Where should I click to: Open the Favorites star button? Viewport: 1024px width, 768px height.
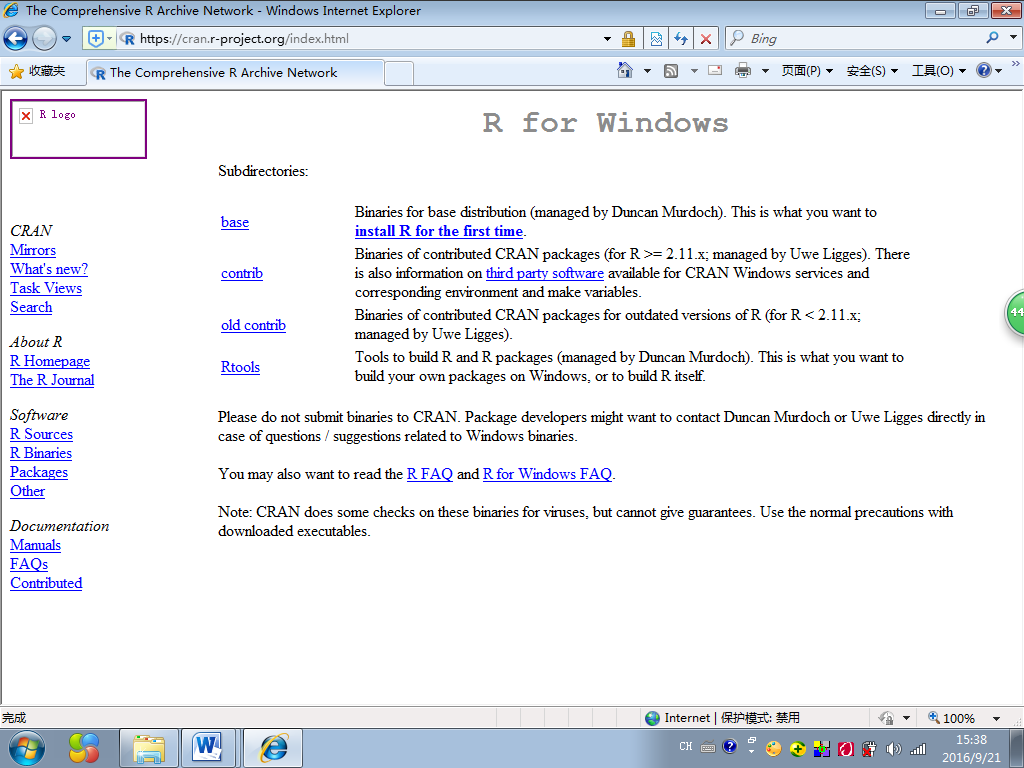click(38, 71)
